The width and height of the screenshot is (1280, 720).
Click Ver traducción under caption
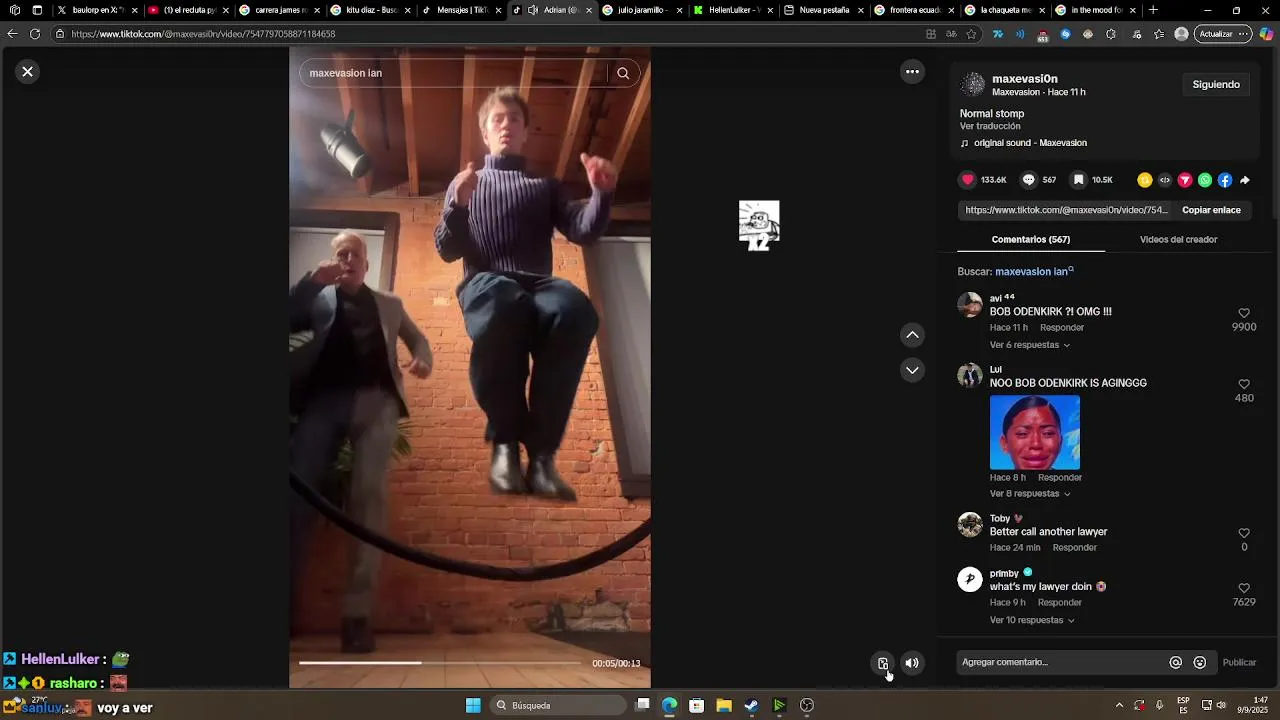(990, 127)
